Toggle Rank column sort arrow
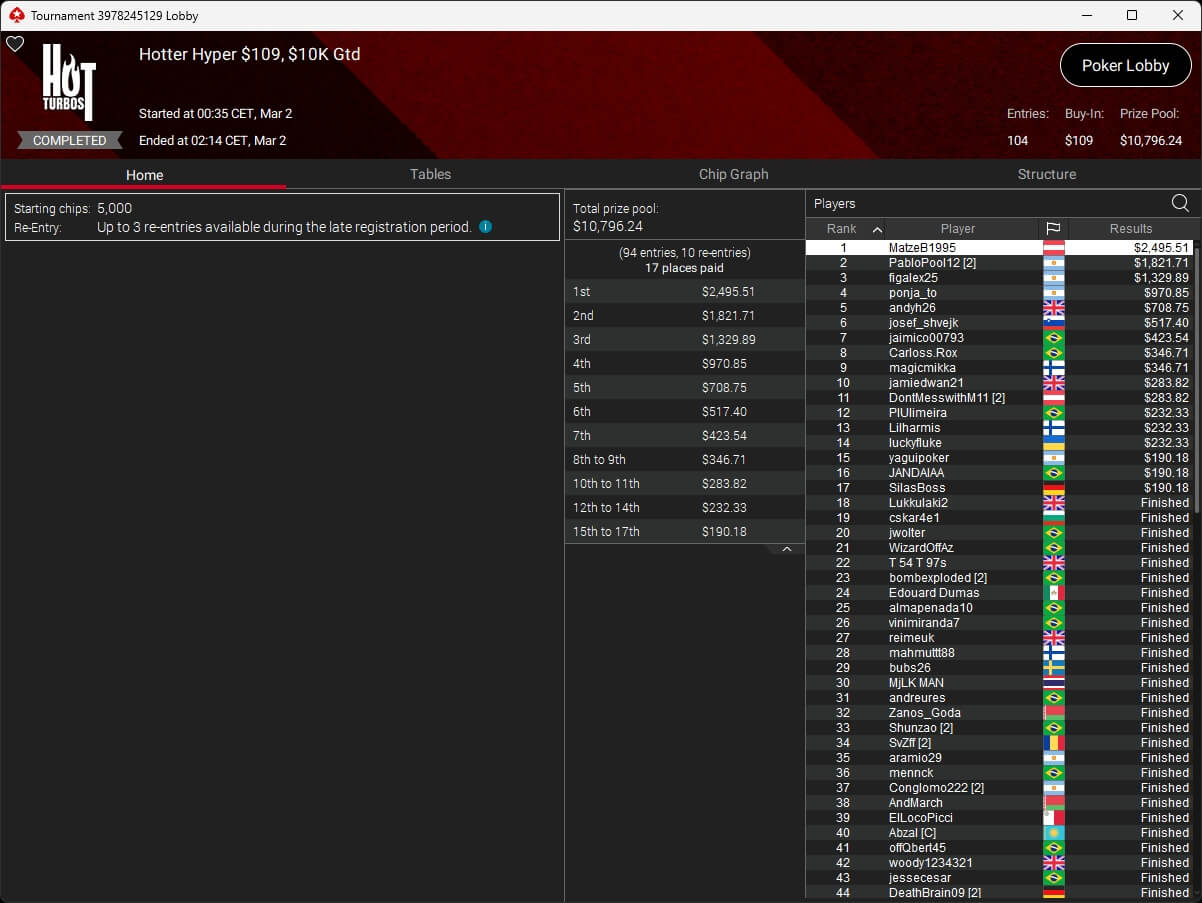 (x=877, y=229)
